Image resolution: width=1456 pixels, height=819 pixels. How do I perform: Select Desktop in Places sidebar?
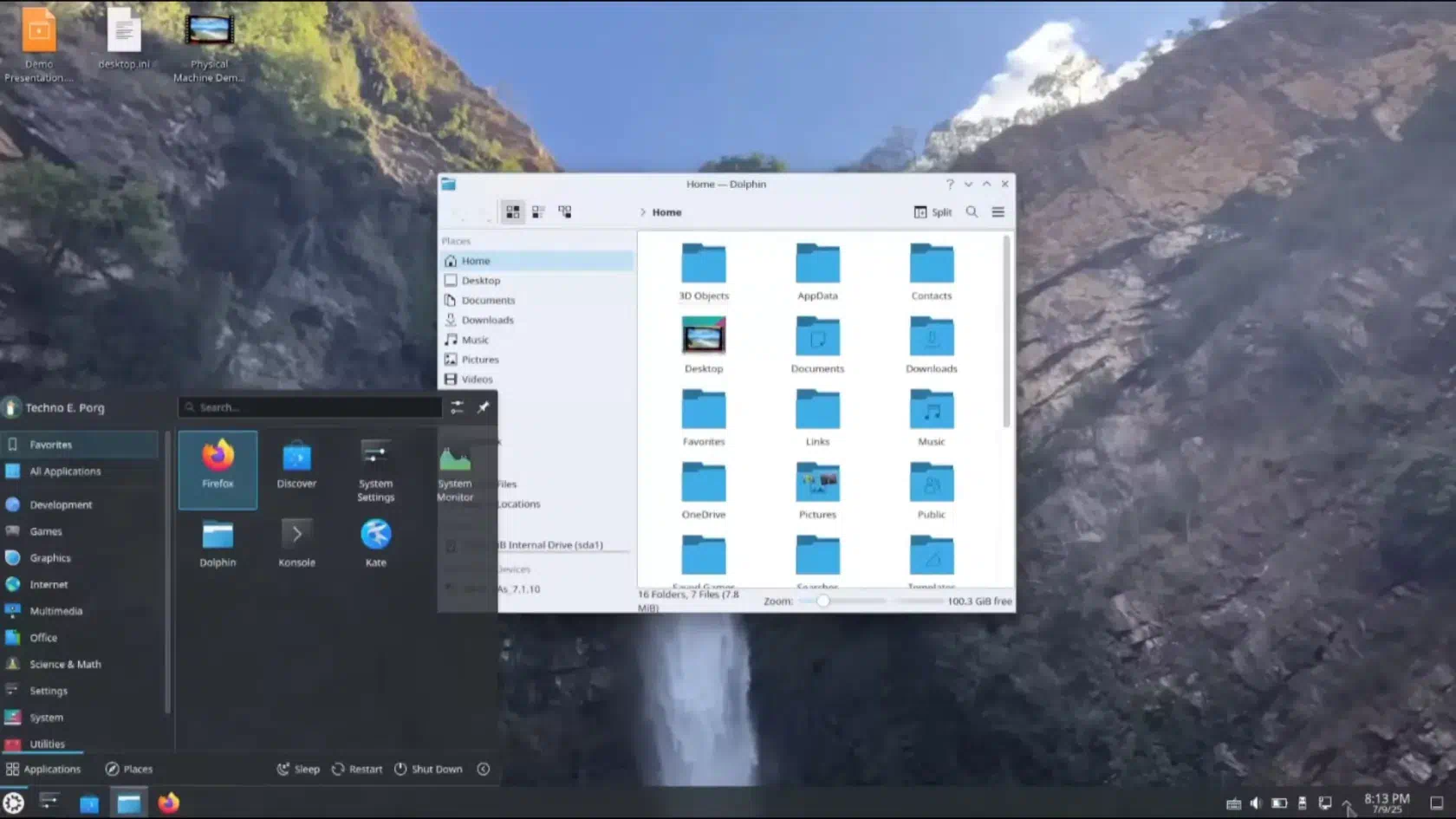(x=537, y=281)
